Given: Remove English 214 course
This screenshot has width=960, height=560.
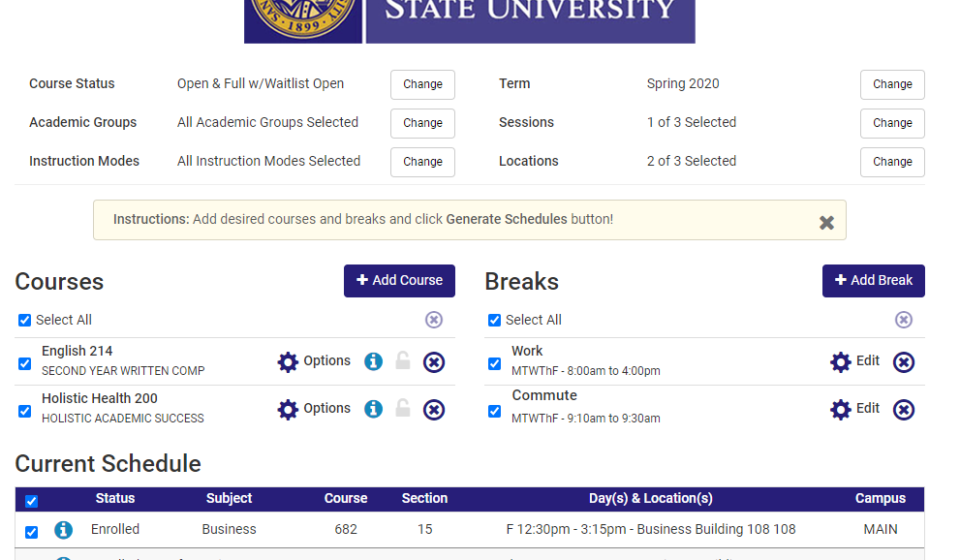Looking at the screenshot, I should (x=433, y=362).
